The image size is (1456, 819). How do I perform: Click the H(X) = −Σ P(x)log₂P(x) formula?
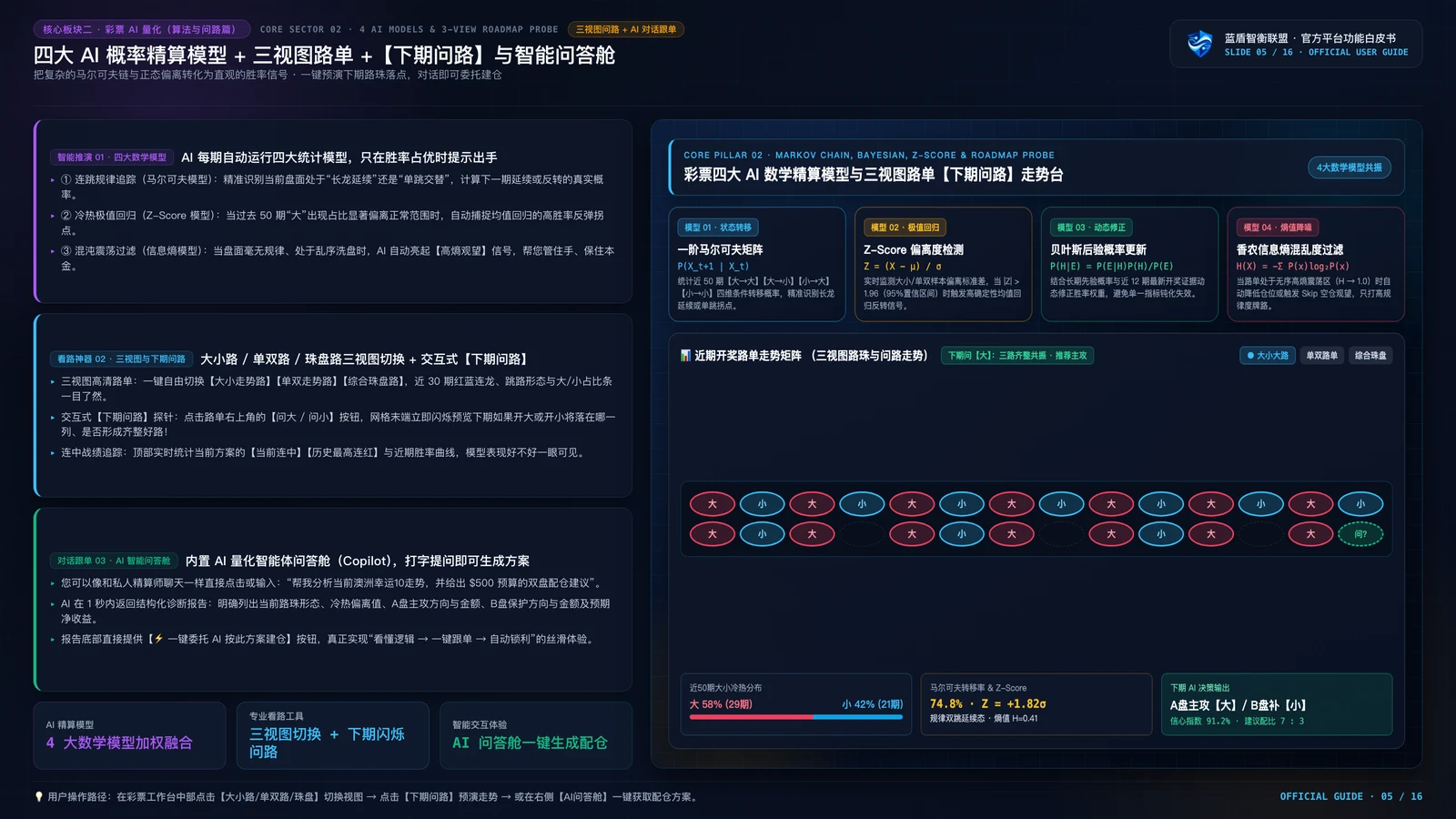[x=1292, y=267]
